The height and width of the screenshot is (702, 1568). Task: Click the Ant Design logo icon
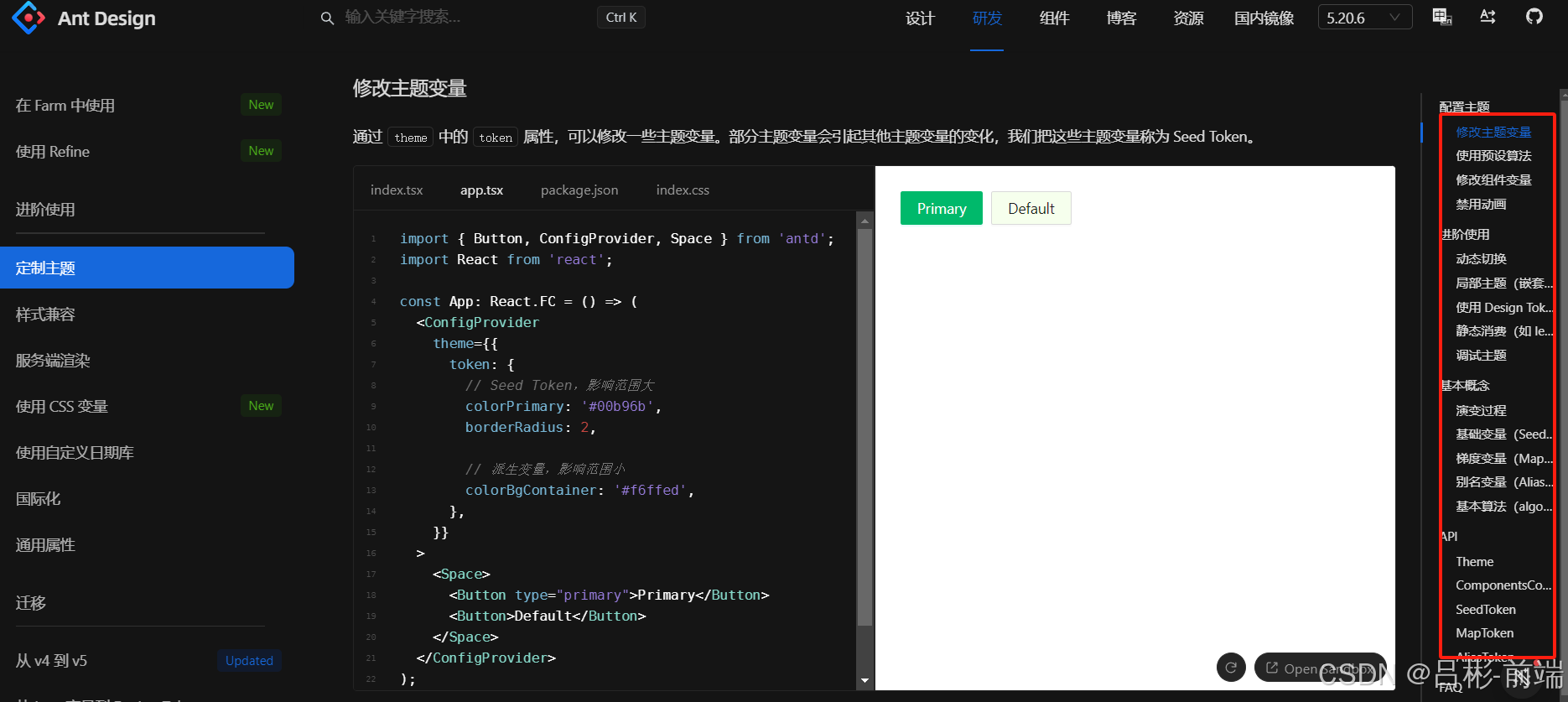[x=29, y=18]
